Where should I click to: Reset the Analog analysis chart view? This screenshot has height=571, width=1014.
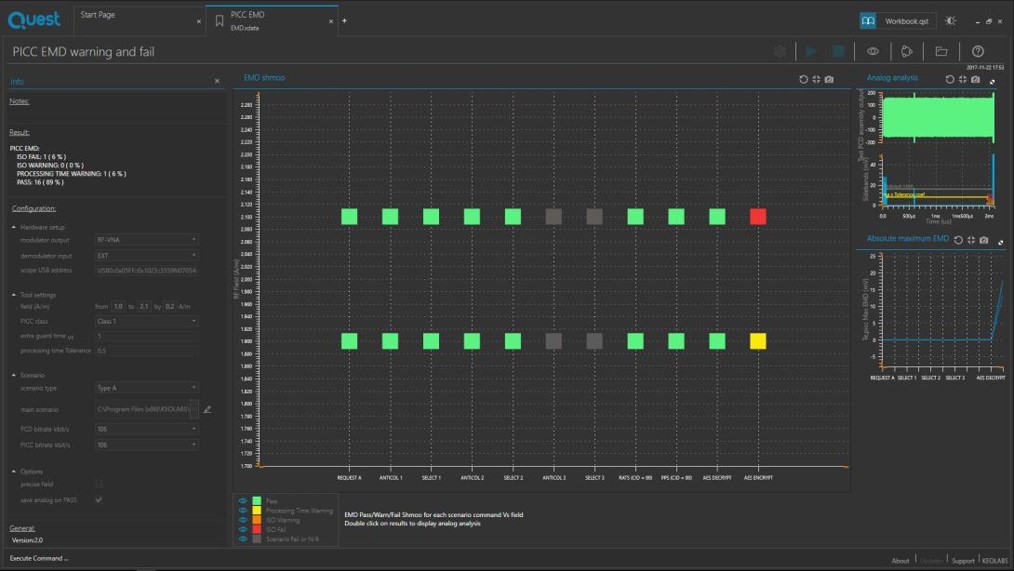[x=950, y=79]
